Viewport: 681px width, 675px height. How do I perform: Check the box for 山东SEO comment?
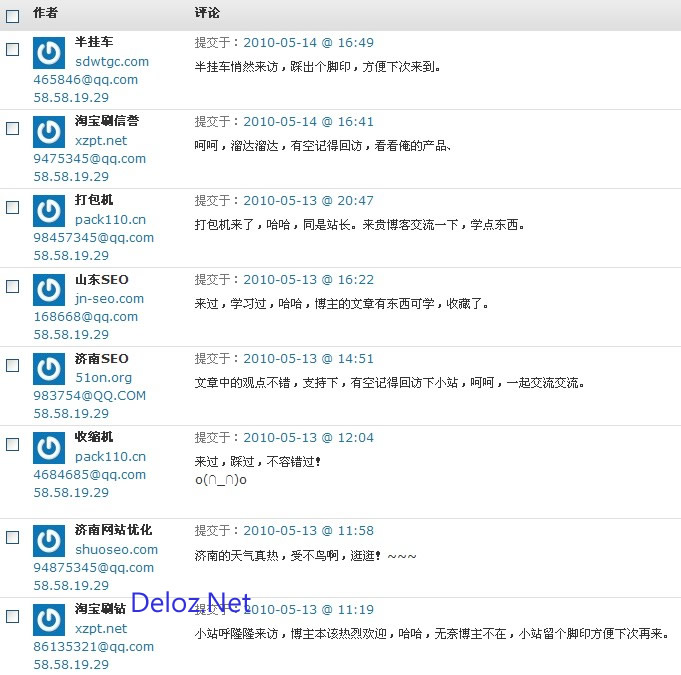pos(13,287)
